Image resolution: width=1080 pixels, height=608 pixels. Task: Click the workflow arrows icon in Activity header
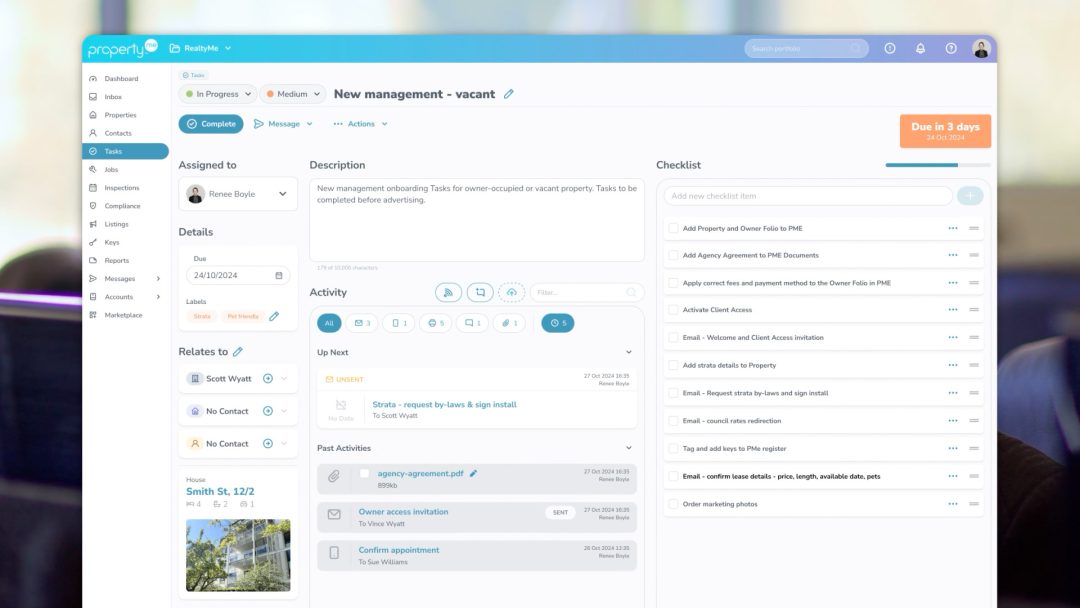click(x=480, y=293)
